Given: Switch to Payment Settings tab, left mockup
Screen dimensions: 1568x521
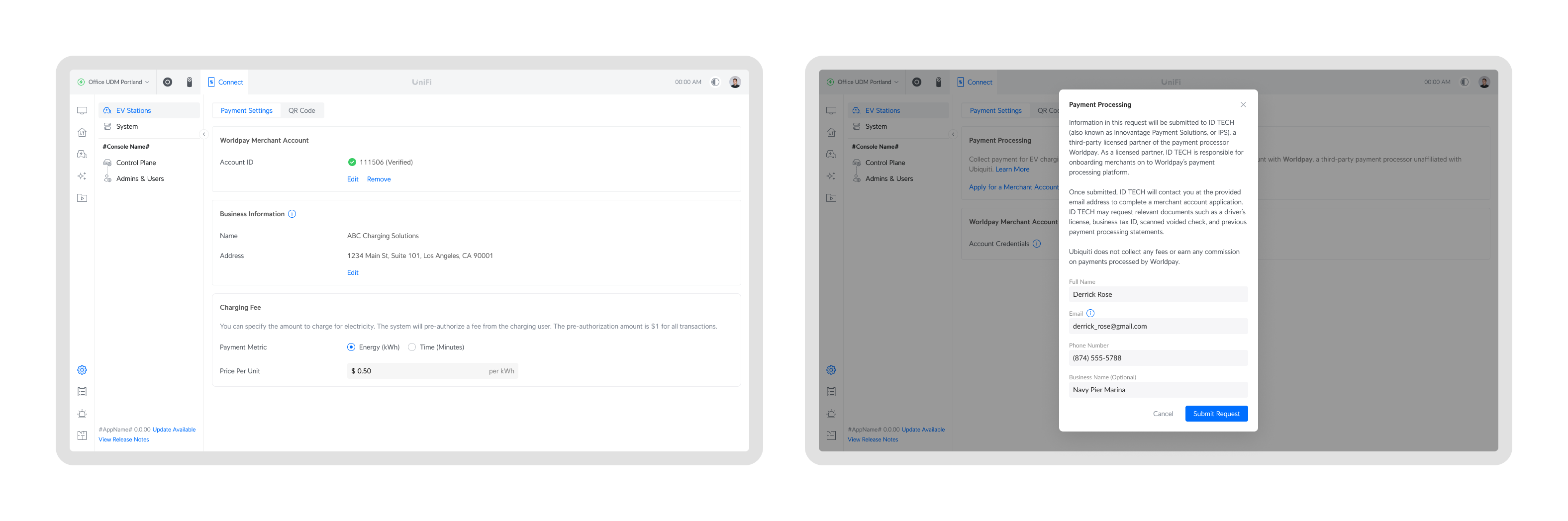Looking at the screenshot, I should (x=247, y=111).
